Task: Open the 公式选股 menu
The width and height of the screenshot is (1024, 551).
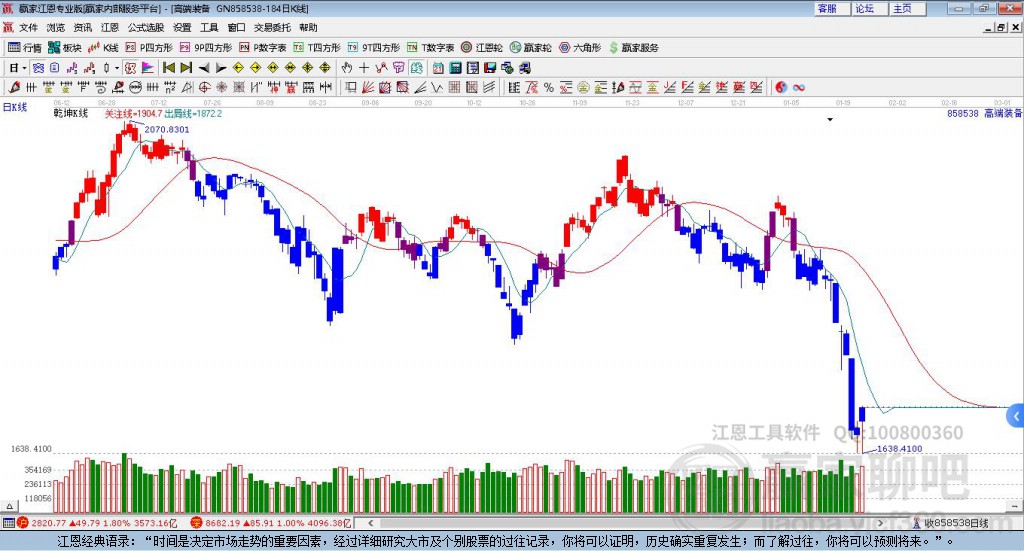Action: pyautogui.click(x=146, y=27)
